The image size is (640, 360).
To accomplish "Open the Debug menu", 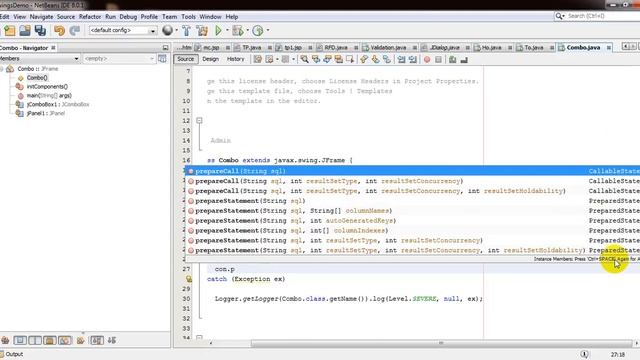I will [128, 17].
